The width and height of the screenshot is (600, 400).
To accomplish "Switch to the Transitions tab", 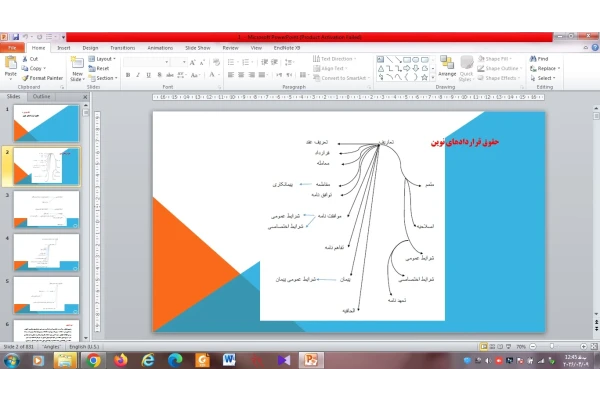I will pyautogui.click(x=122, y=48).
